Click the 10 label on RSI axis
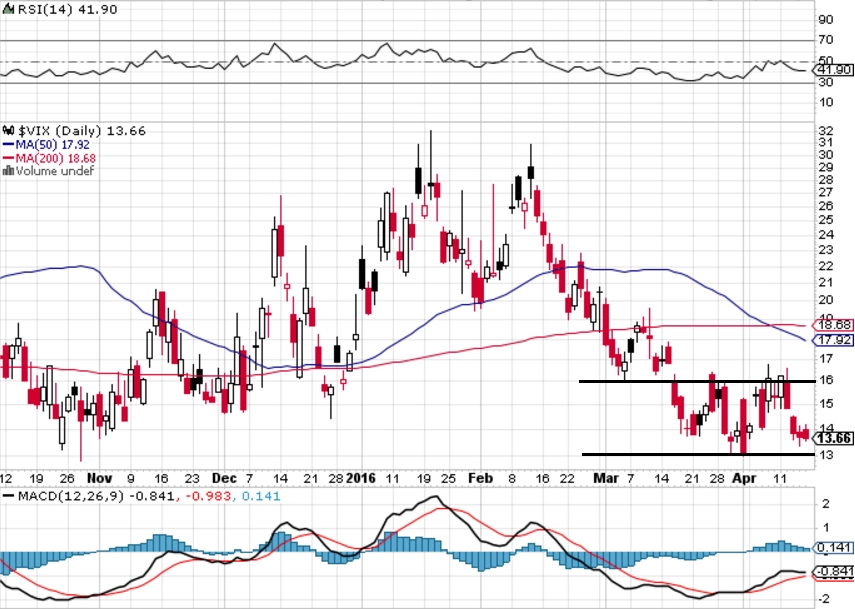Viewport: 855px width, 609px height. point(826,102)
